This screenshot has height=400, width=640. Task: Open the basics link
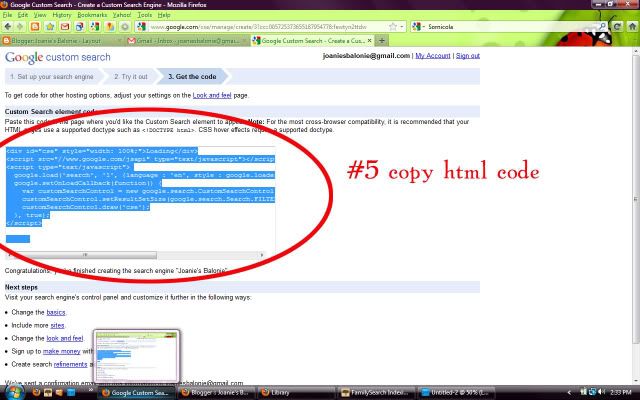click(x=56, y=313)
